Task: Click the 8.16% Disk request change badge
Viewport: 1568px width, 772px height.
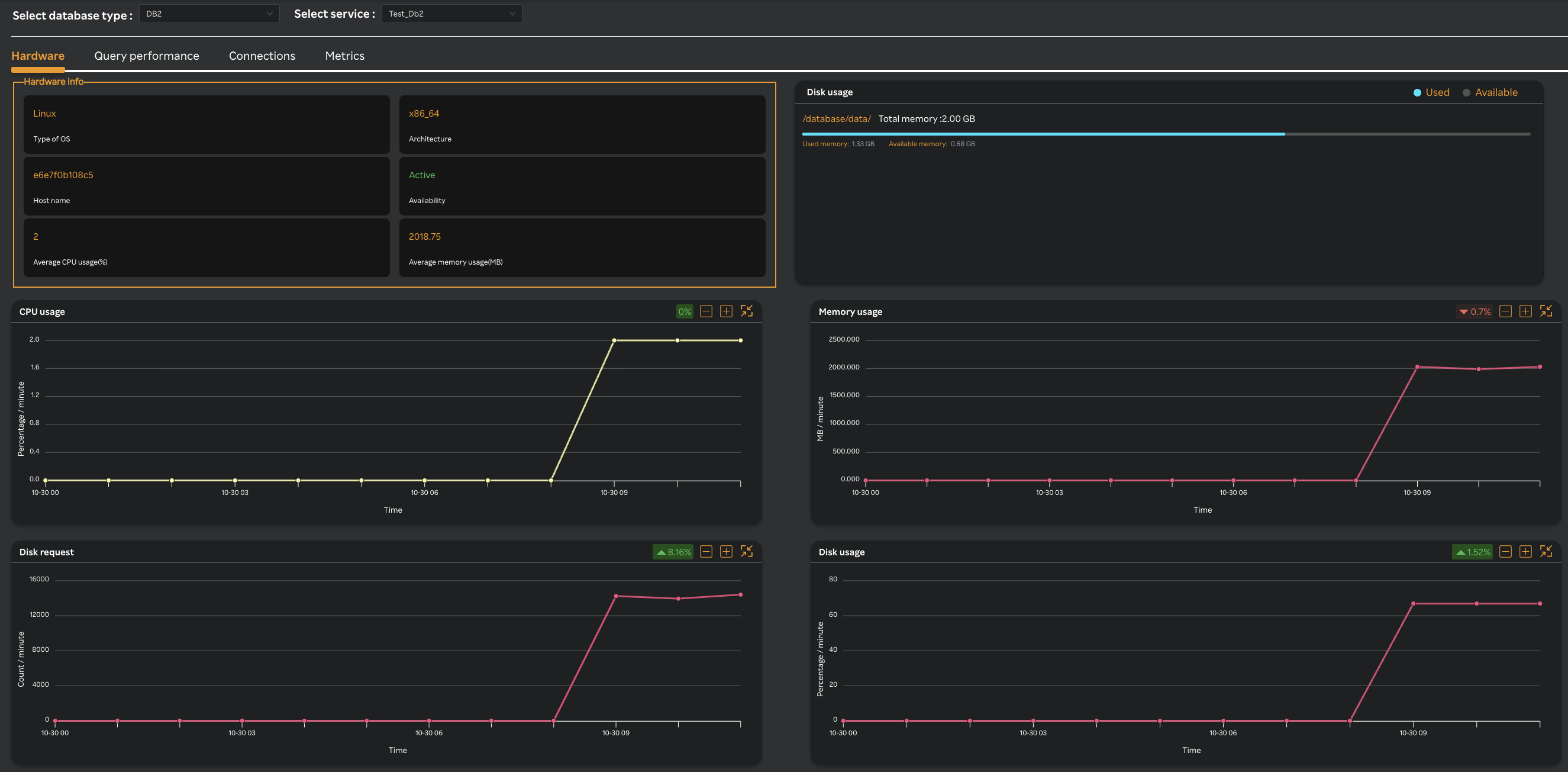Action: tap(673, 552)
